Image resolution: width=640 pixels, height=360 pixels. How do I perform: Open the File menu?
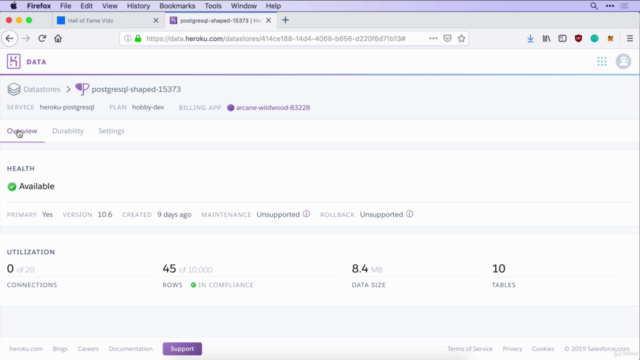click(x=65, y=6)
